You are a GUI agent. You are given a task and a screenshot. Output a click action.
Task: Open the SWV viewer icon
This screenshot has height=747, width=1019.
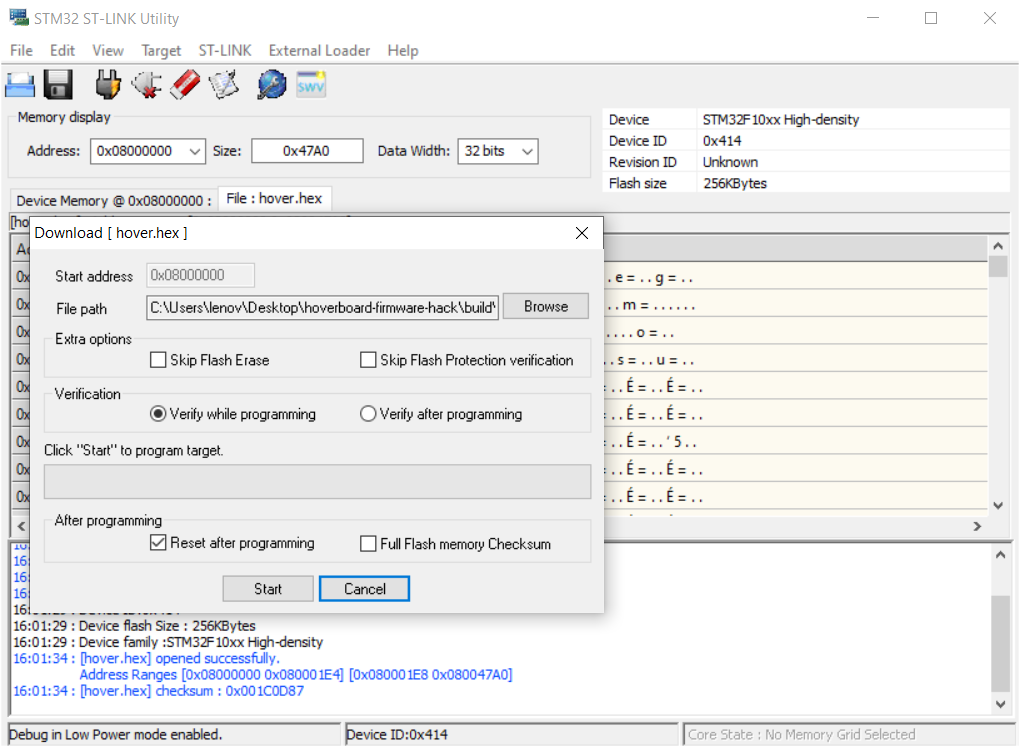tap(311, 84)
